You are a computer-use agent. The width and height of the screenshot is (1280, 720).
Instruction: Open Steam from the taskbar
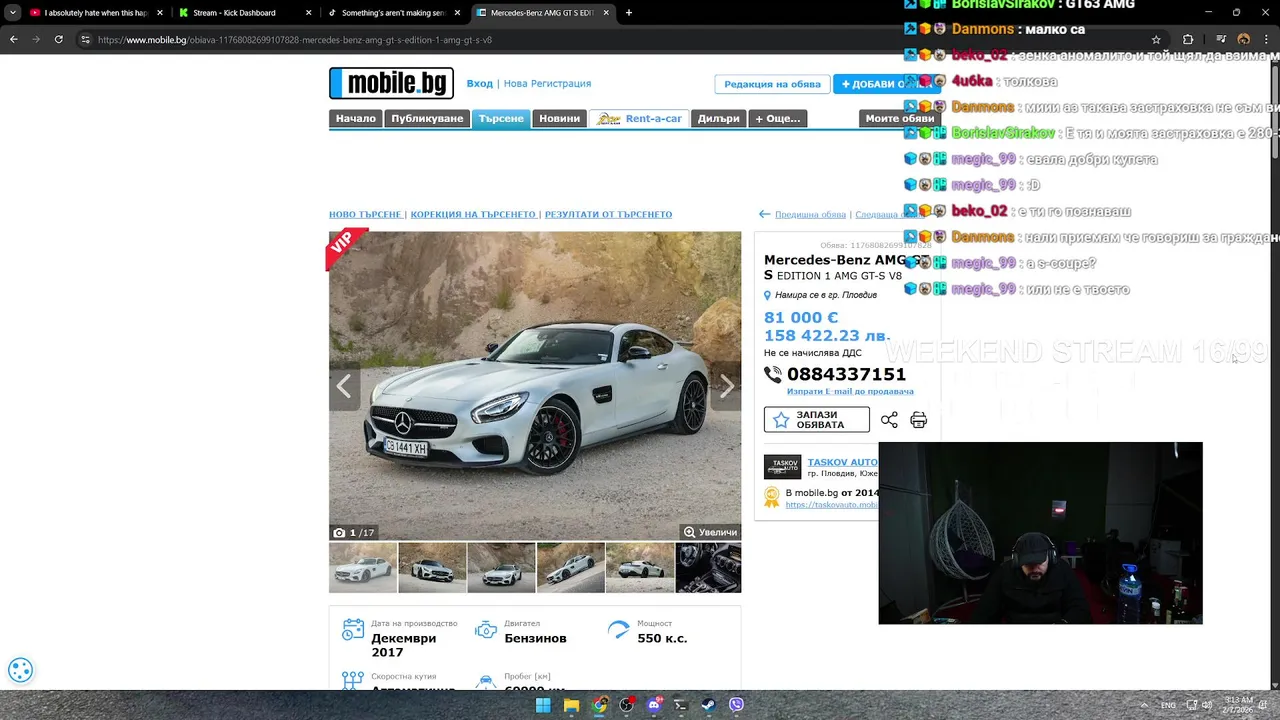[708, 705]
